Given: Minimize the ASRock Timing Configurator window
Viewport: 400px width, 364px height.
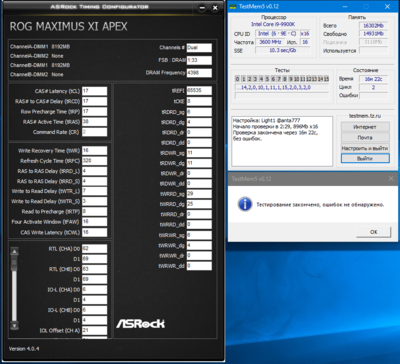Looking at the screenshot, I should pos(202,8).
